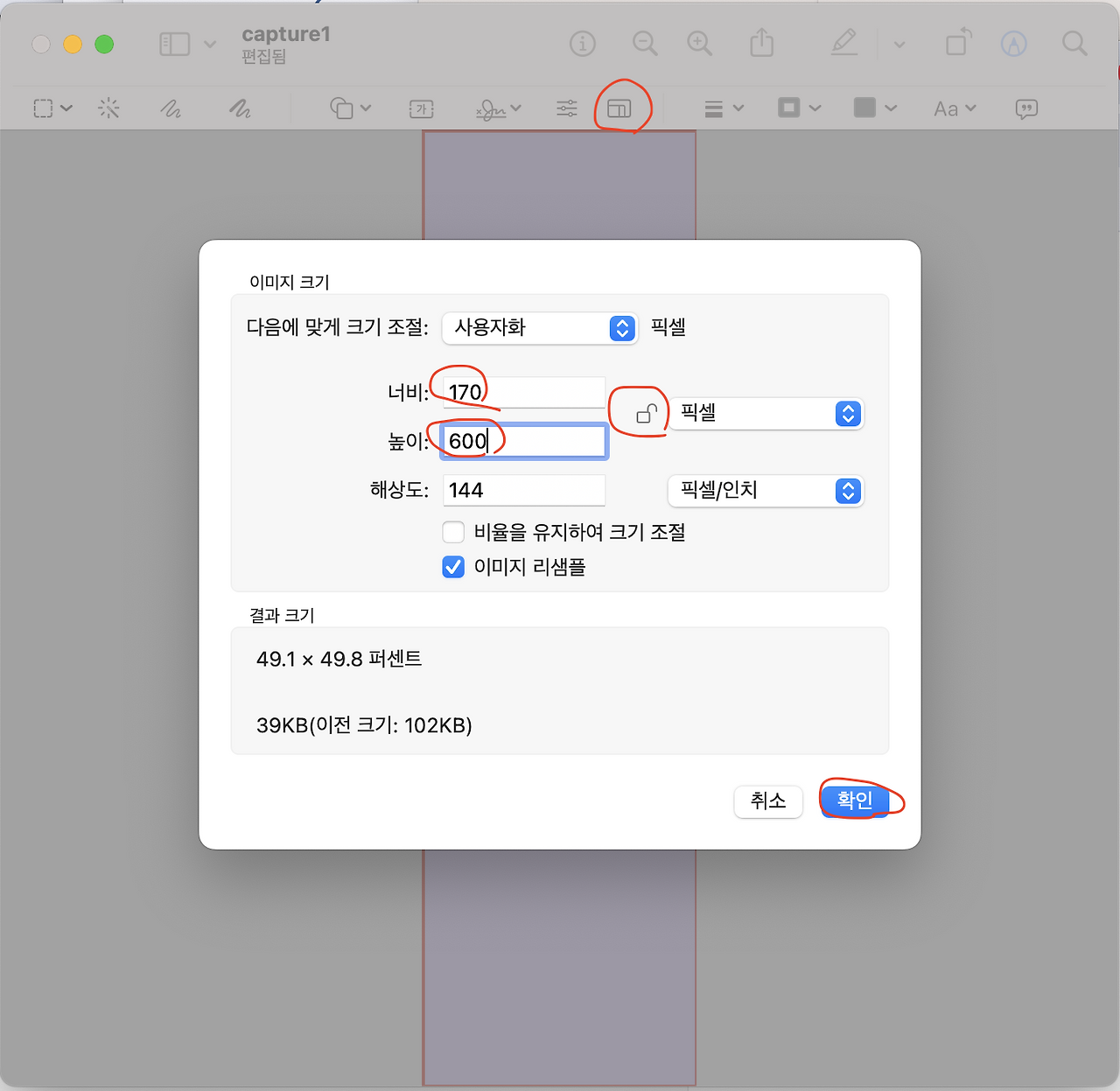This screenshot has width=1120, height=1091.
Task: Open the Shapes tool menu
Action: point(350,108)
